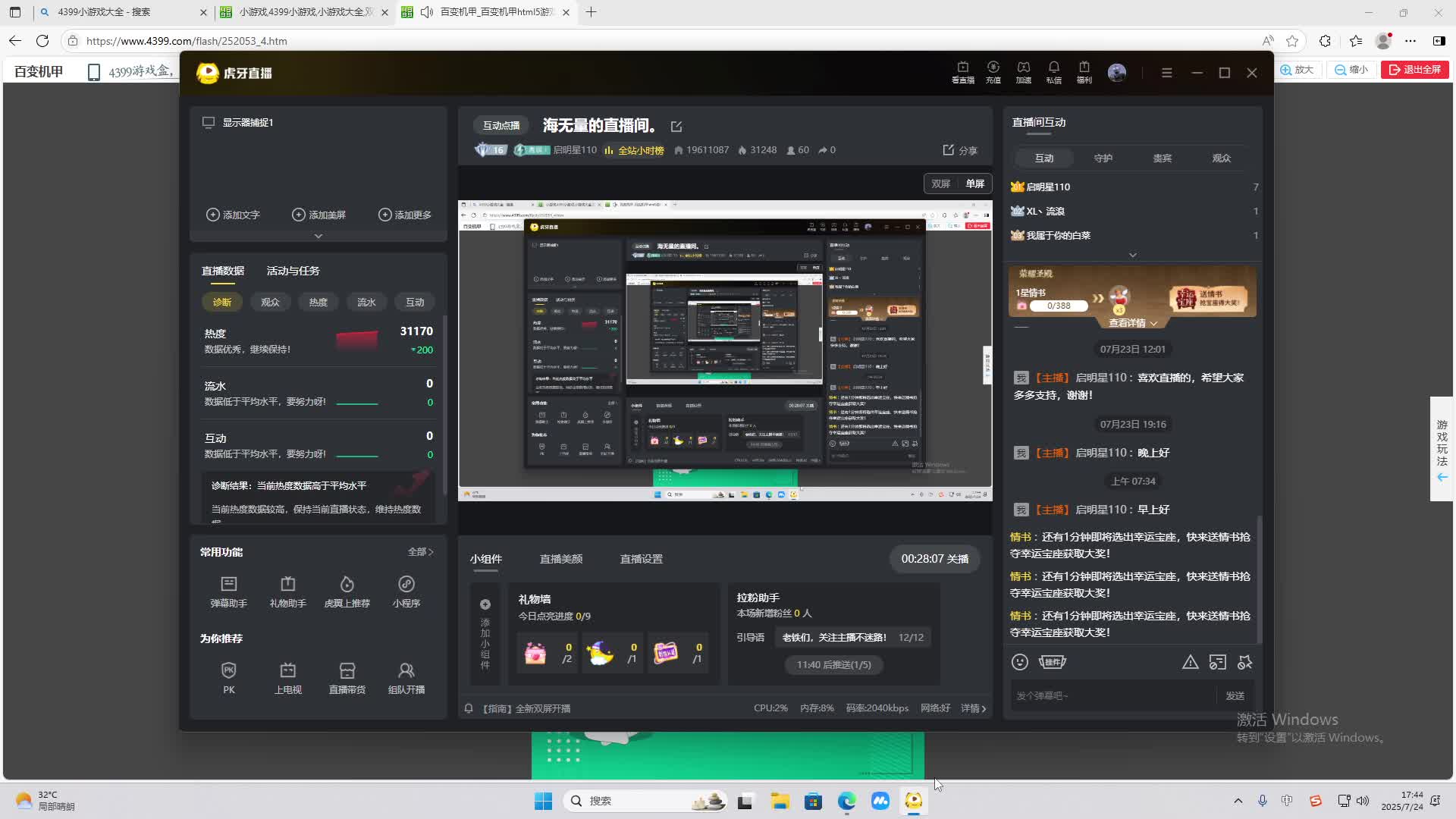This screenshot has height=819, width=1456.
Task: Open the 直播设置 tab
Action: coord(641,559)
